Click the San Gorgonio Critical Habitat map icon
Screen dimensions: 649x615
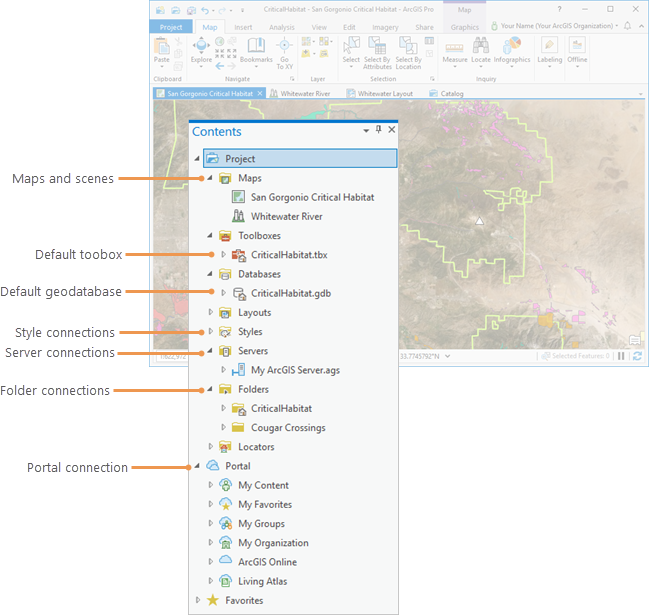pos(238,197)
